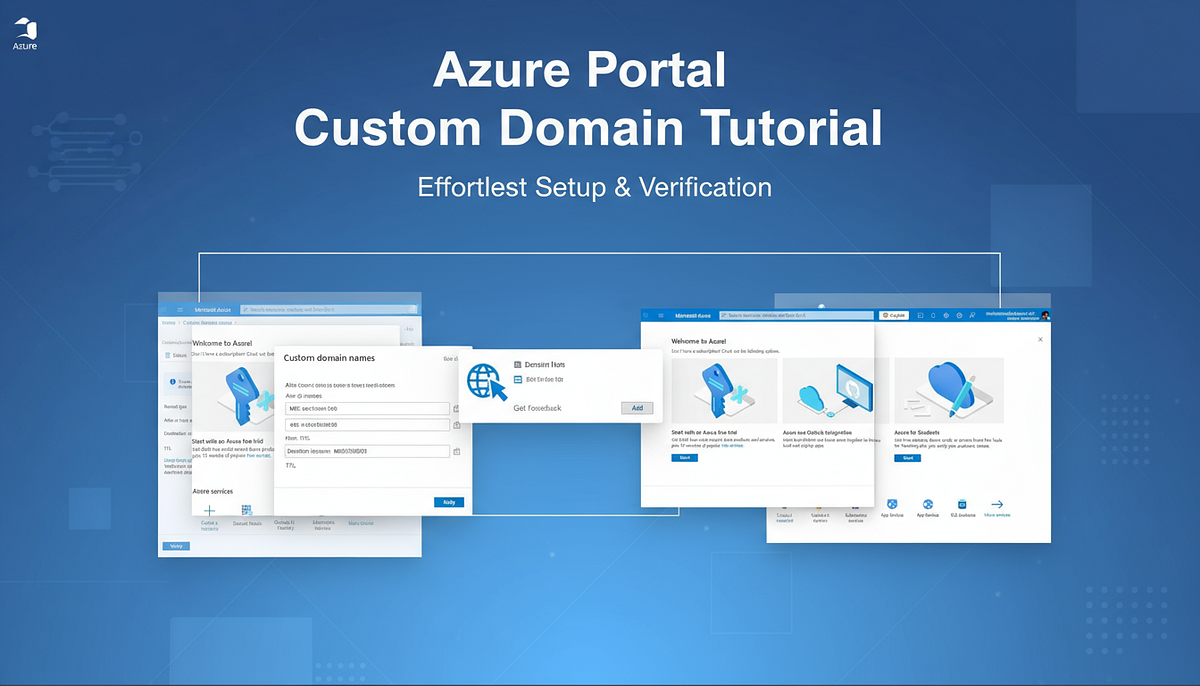The image size is (1200, 686).
Task: Click the Verify button at the bottom left
Action: tap(177, 546)
